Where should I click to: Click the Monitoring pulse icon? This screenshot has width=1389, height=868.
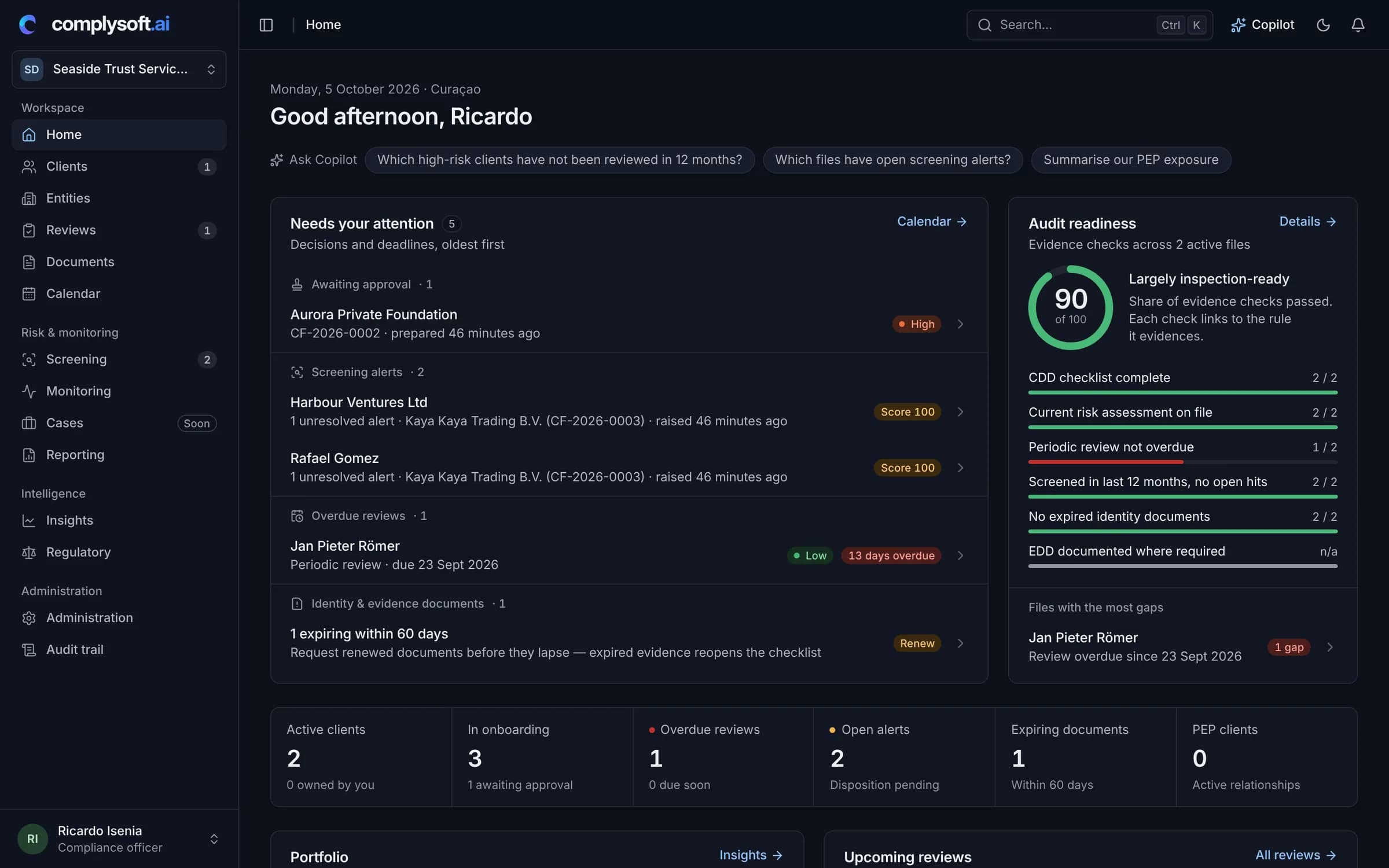coord(29,391)
